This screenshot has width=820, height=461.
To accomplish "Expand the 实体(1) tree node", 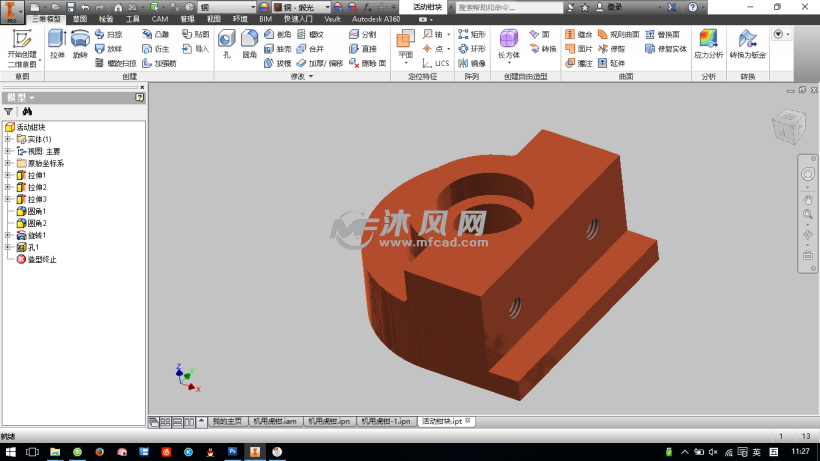I will tap(8, 139).
